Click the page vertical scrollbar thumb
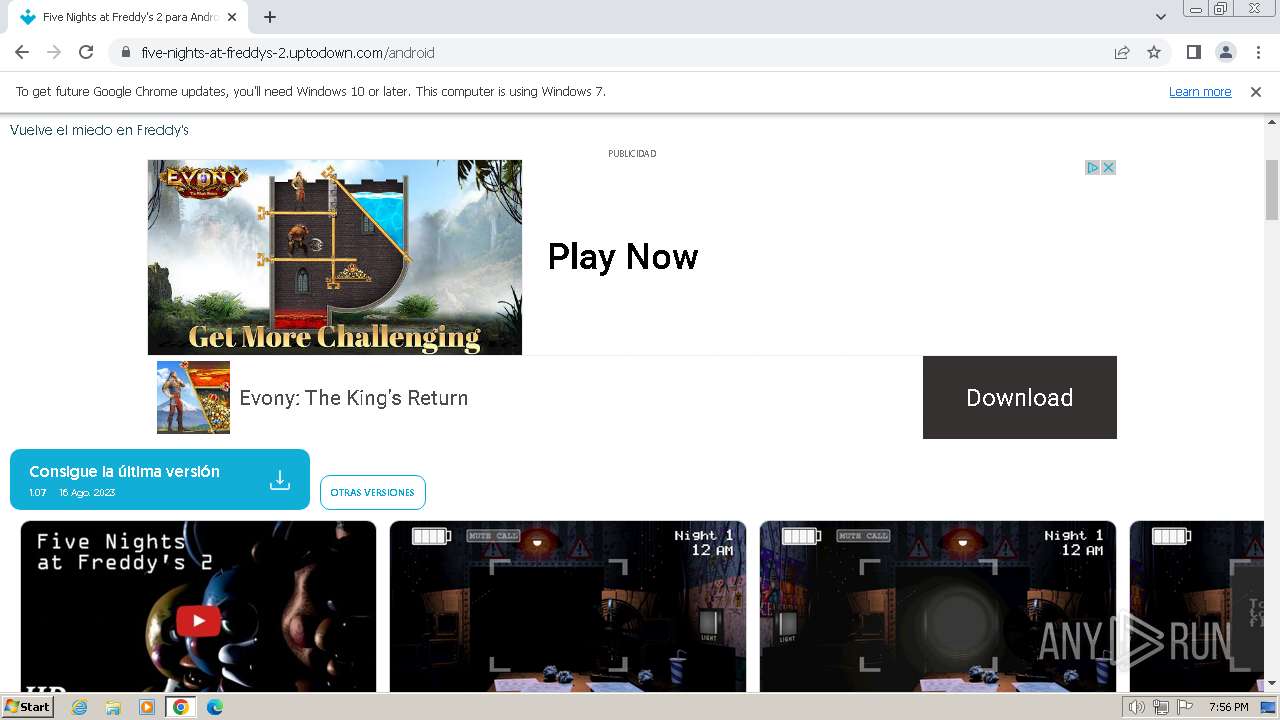The image size is (1280, 720). 1272,189
